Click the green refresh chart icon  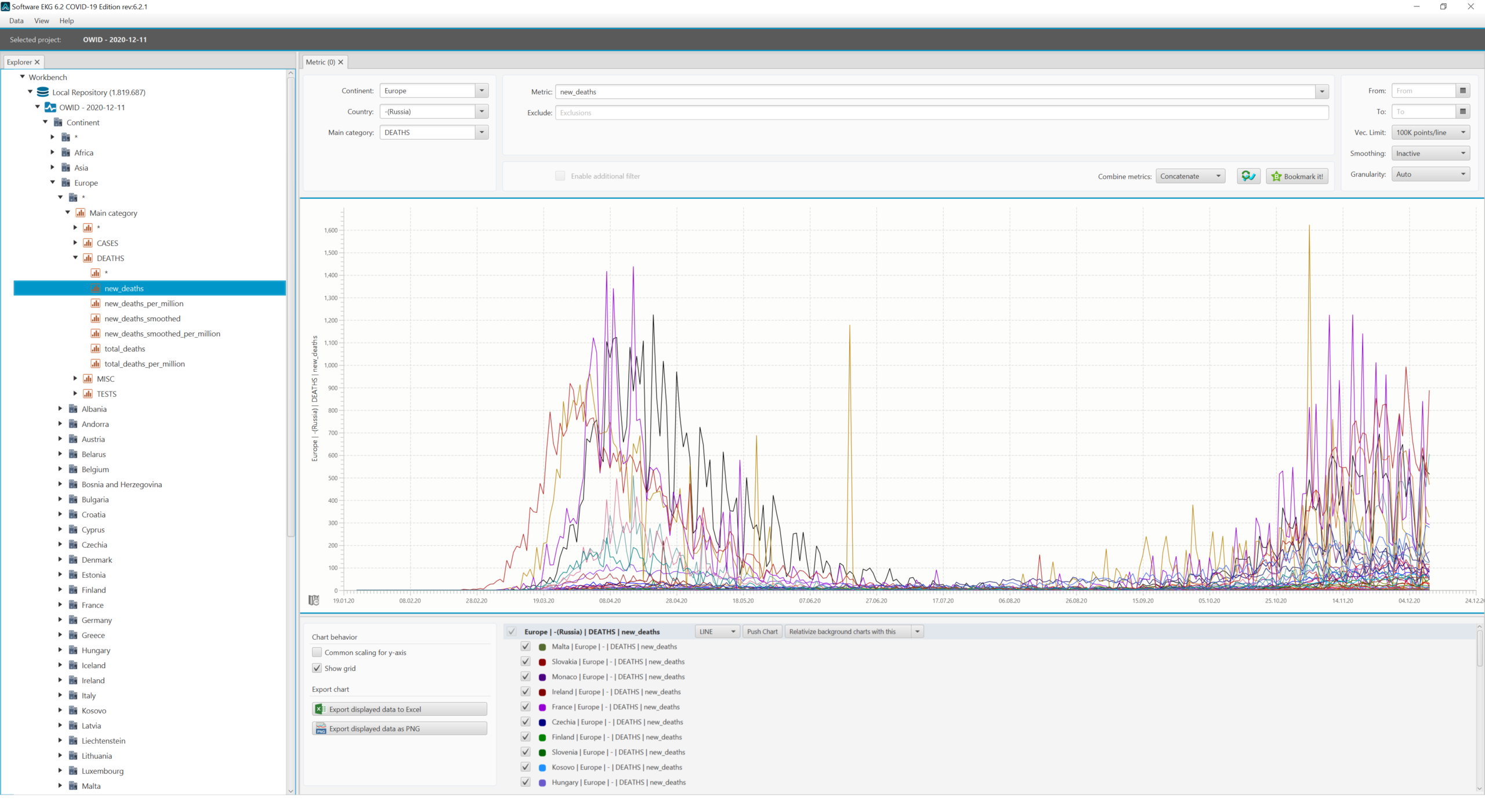point(1248,176)
